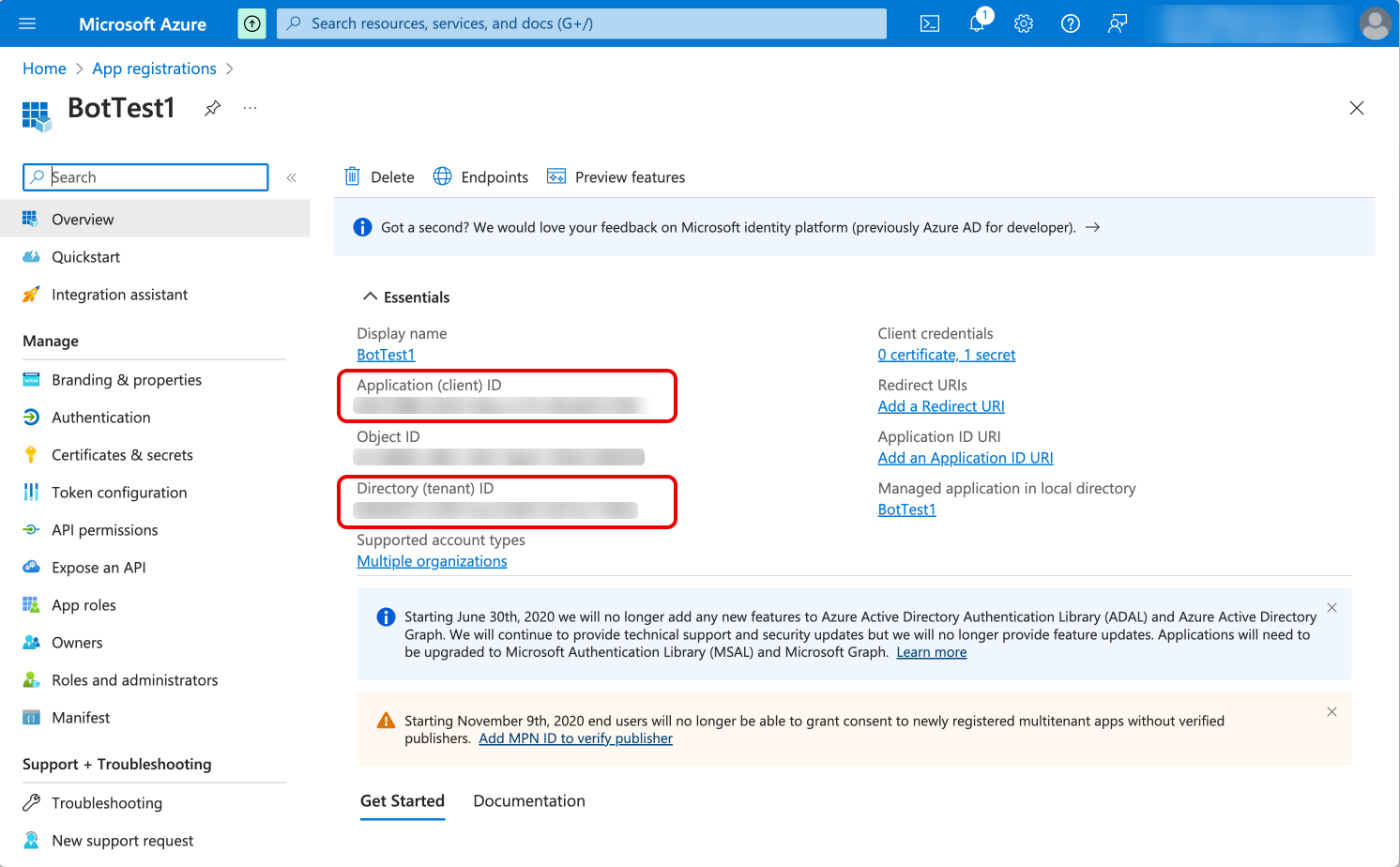Click the upgrade arrow icon beside Microsoft Azure
This screenshot has width=1400, height=867.
pyautogui.click(x=252, y=23)
